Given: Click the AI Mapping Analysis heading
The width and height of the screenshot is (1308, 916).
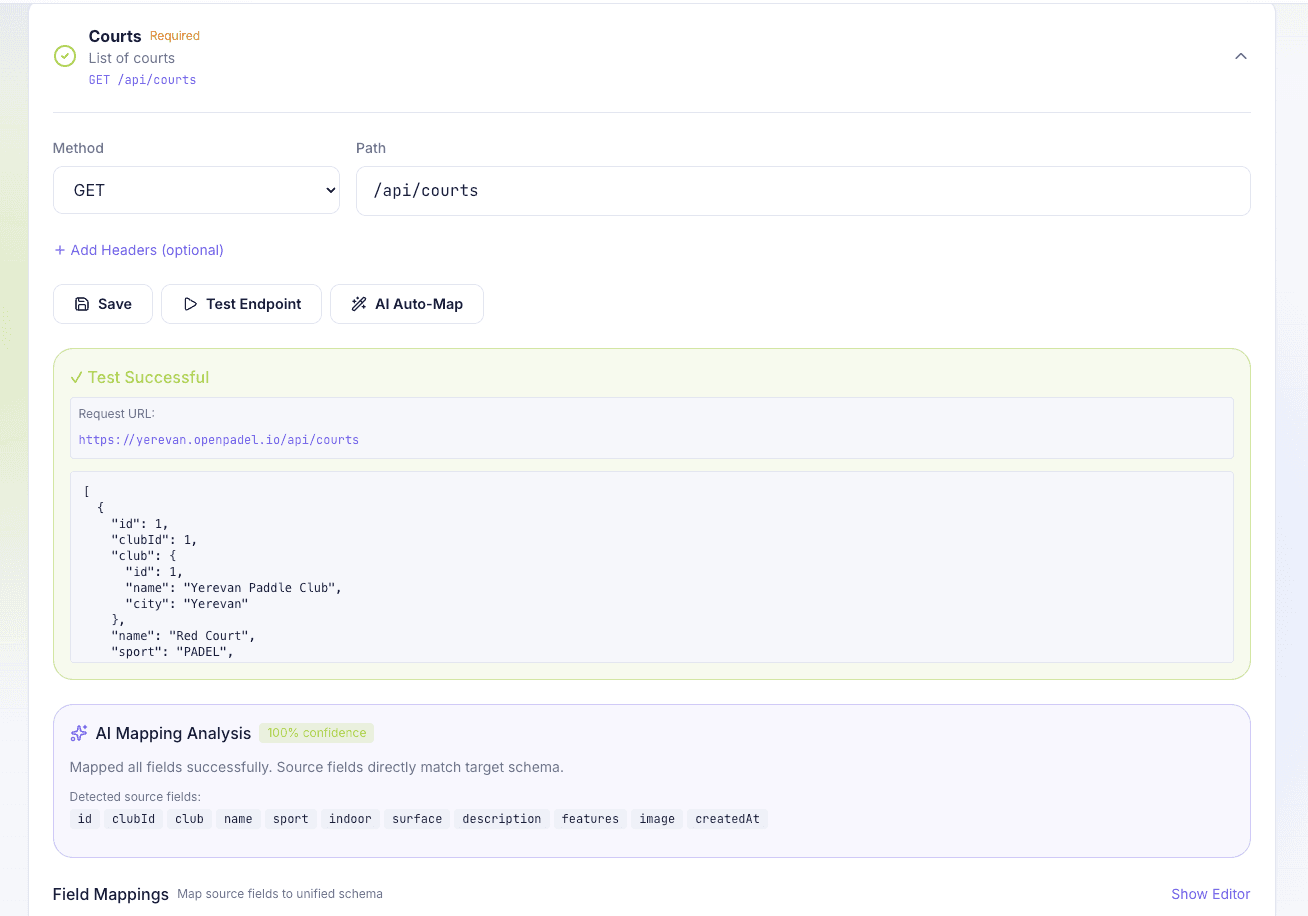Looking at the screenshot, I should tap(173, 733).
